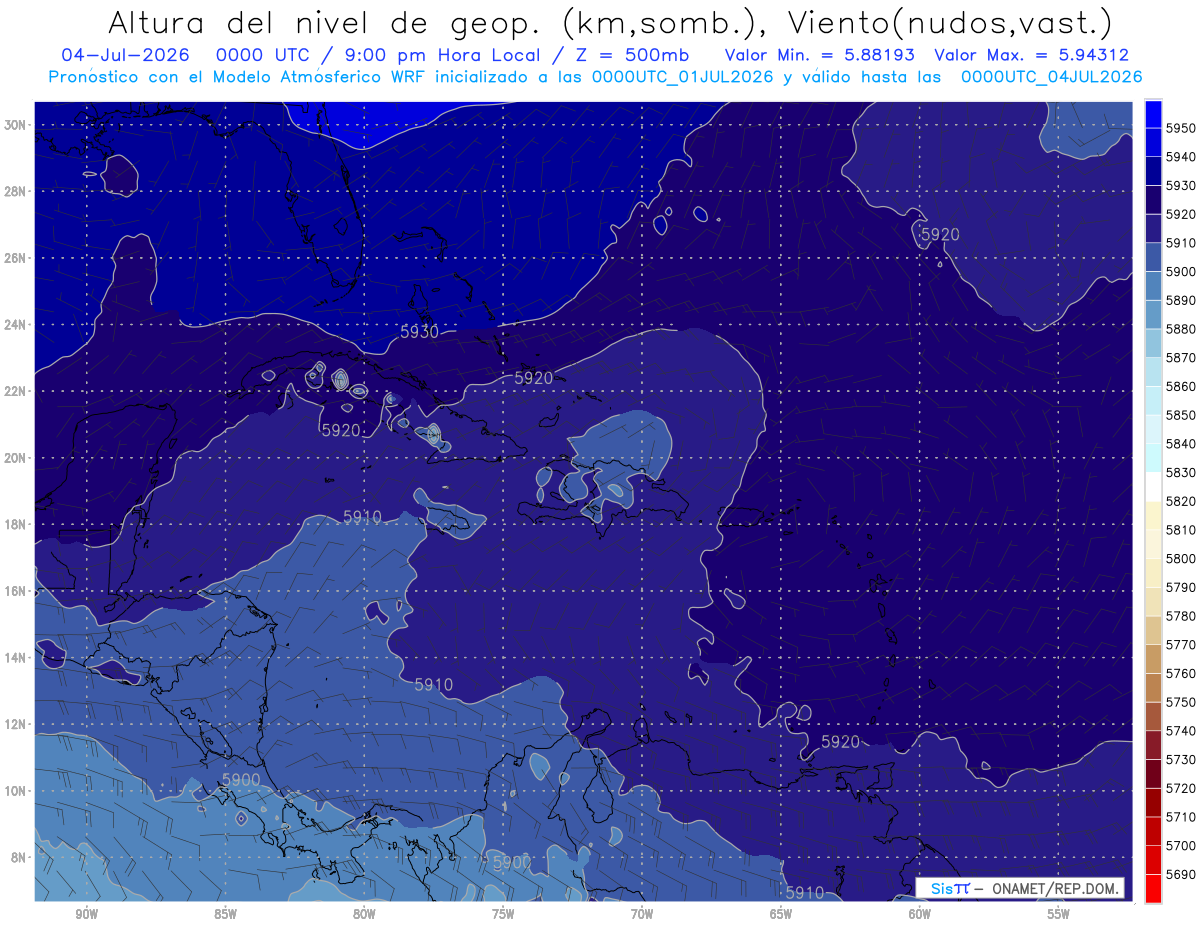Click the '14N' latitude axis label
The image size is (1200, 927).
pyautogui.click(x=16, y=658)
